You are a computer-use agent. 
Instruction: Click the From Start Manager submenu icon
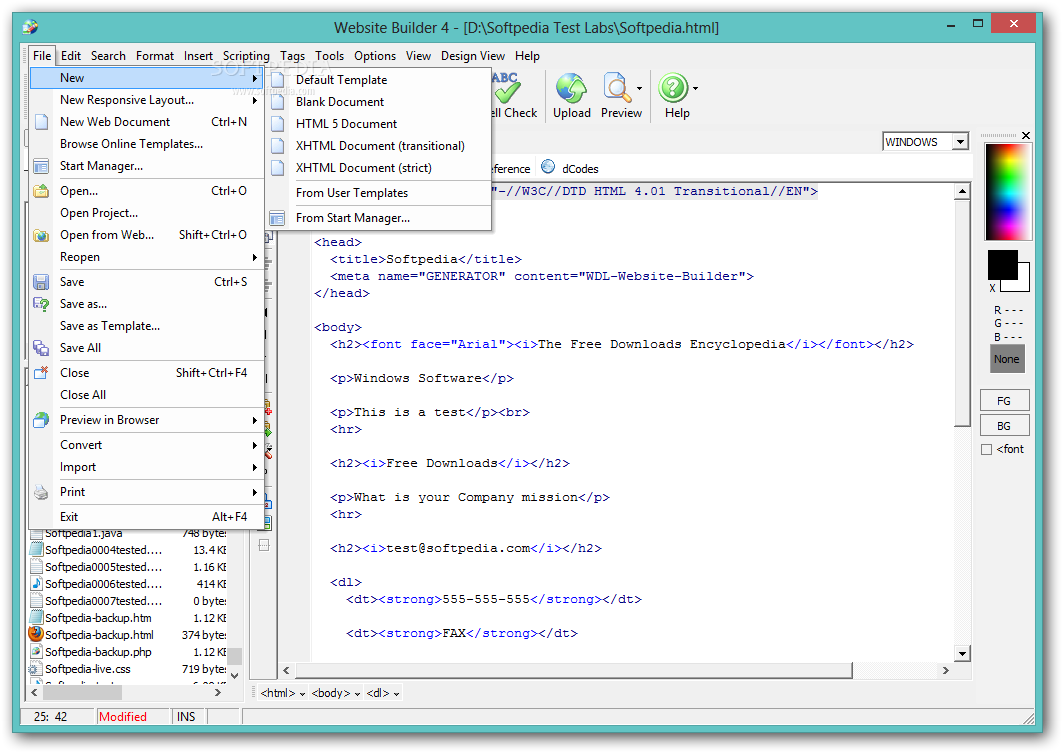[x=277, y=218]
